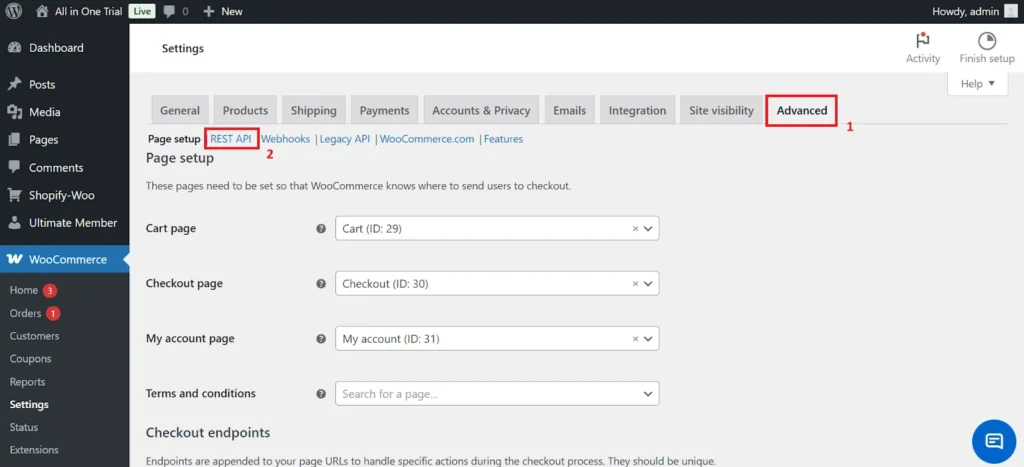Click the Cart page help question icon
1024x467 pixels.
click(x=321, y=229)
